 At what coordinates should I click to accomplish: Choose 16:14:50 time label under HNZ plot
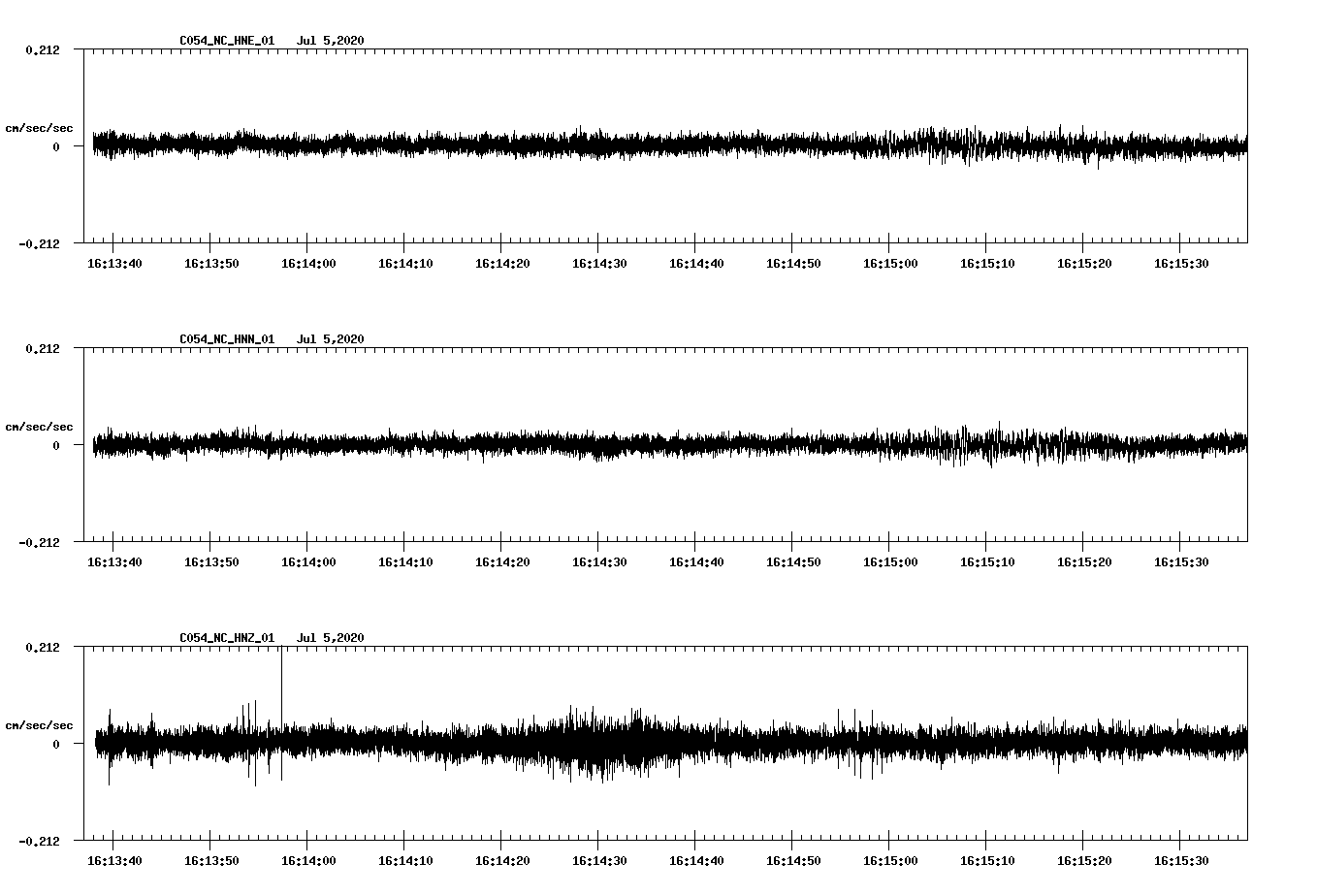tap(793, 861)
